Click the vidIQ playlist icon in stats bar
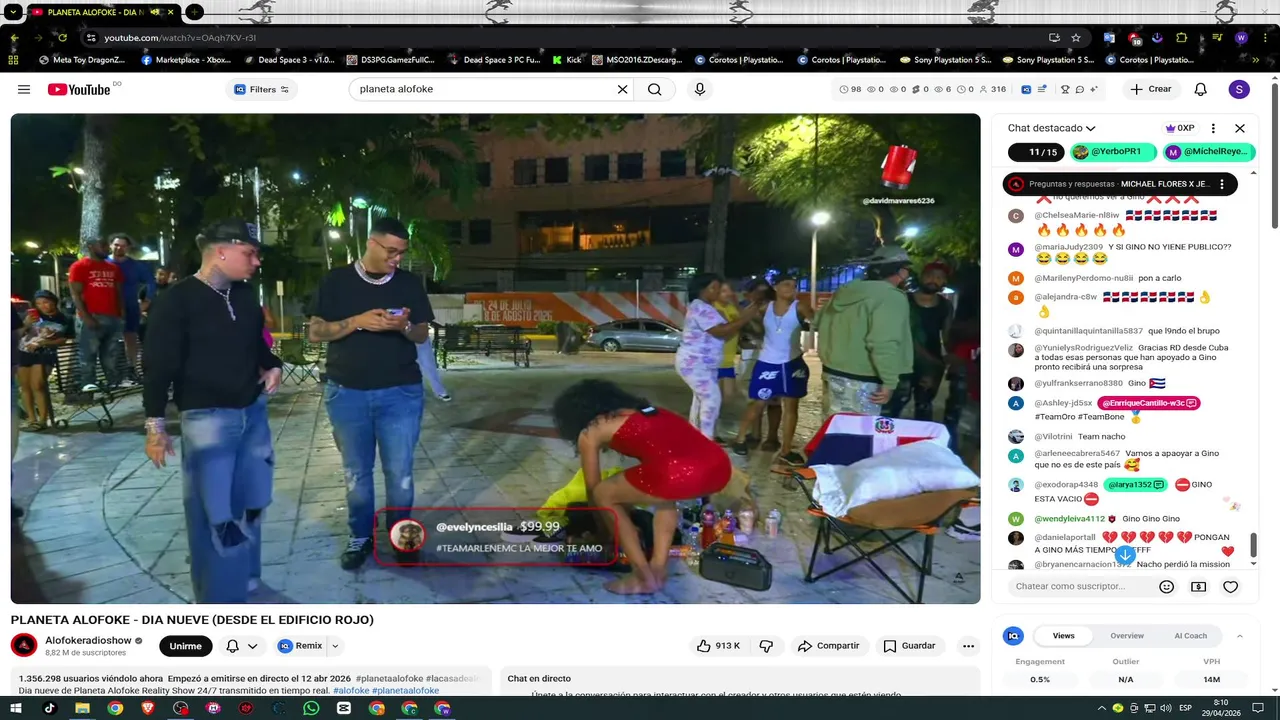1280x720 pixels. pos(1043,89)
